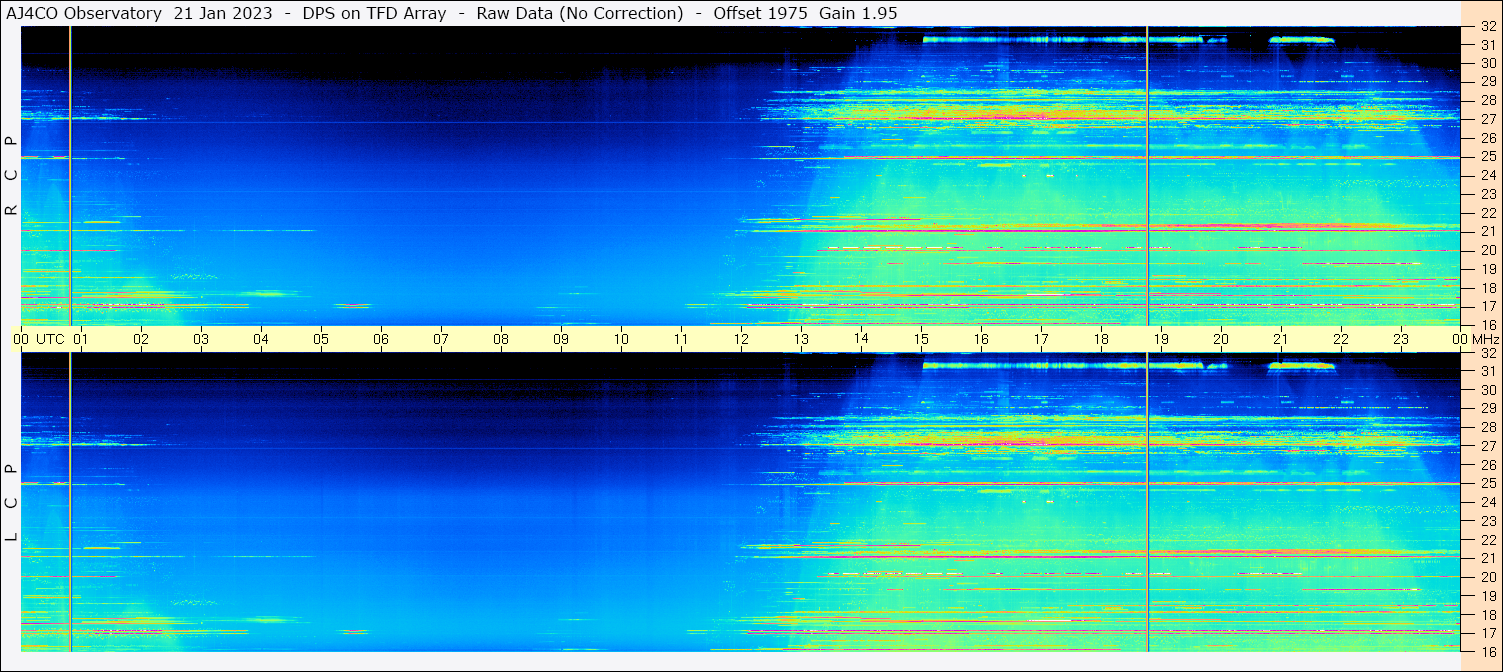Click hour 11 on the UTC time axis
The image size is (1503, 672).
coord(681,339)
